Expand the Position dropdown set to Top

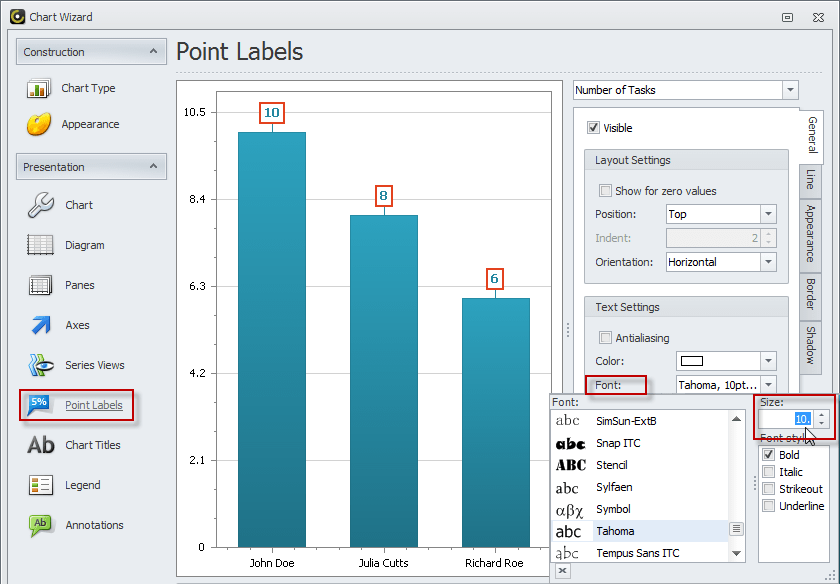click(768, 214)
